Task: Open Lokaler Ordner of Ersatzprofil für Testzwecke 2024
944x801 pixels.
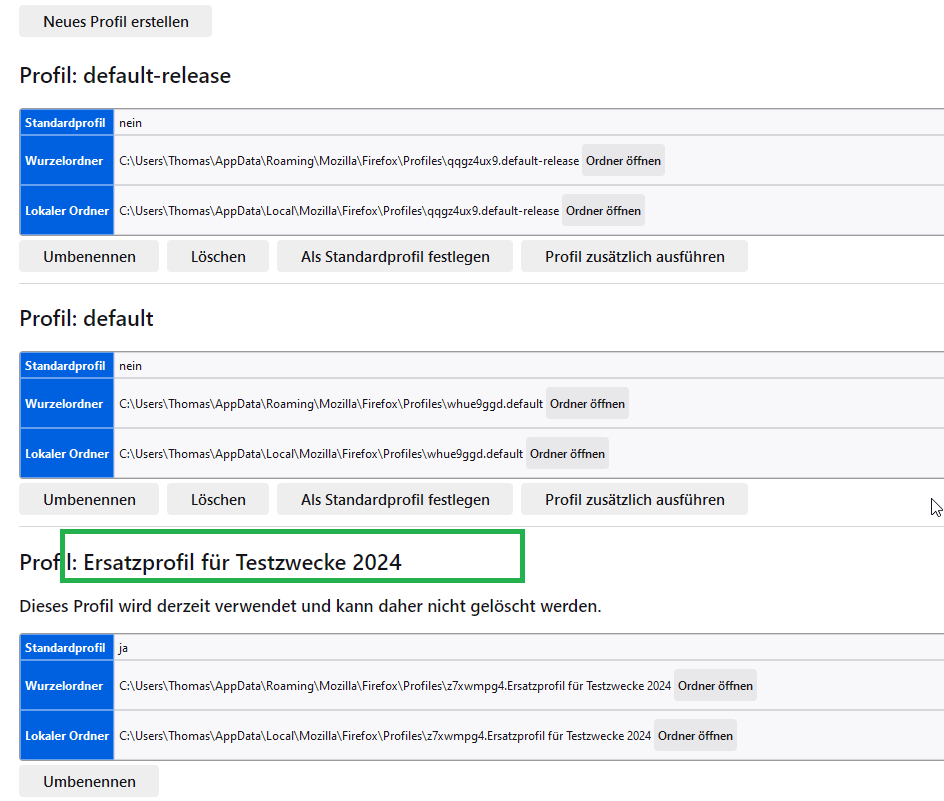Action: [x=695, y=736]
